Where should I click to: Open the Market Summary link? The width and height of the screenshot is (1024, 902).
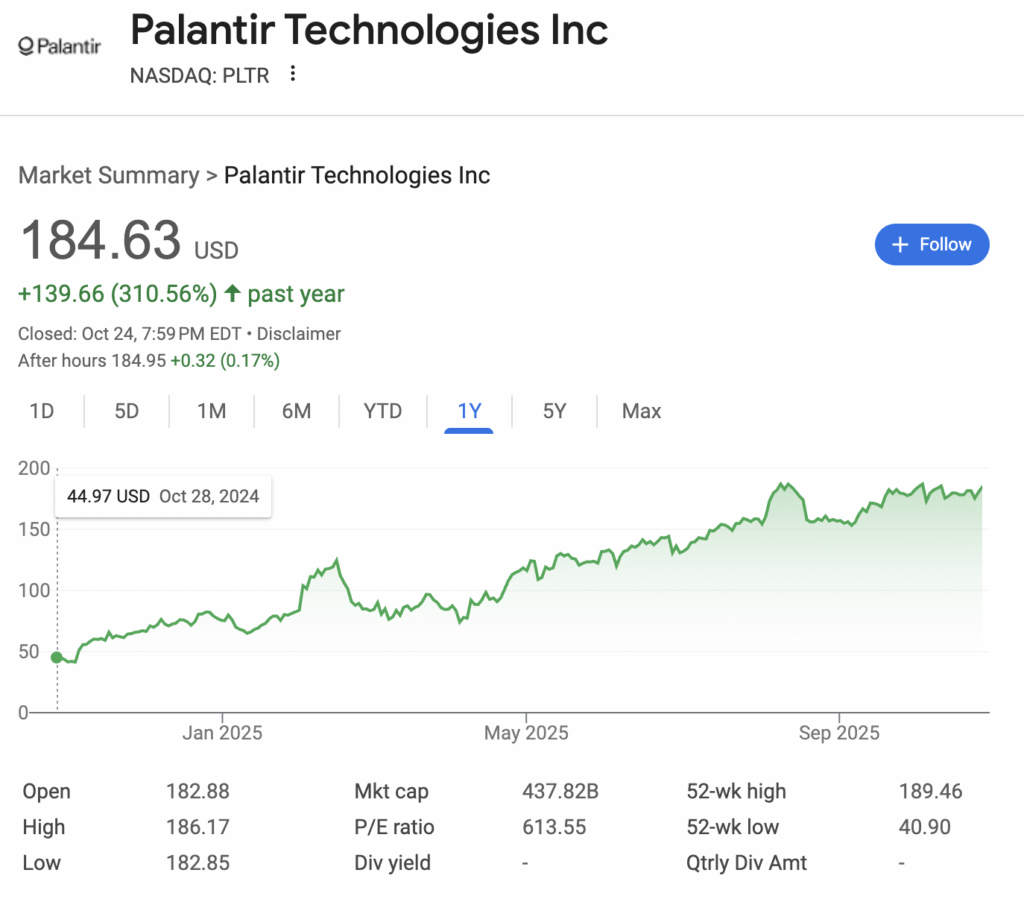pyautogui.click(x=108, y=175)
